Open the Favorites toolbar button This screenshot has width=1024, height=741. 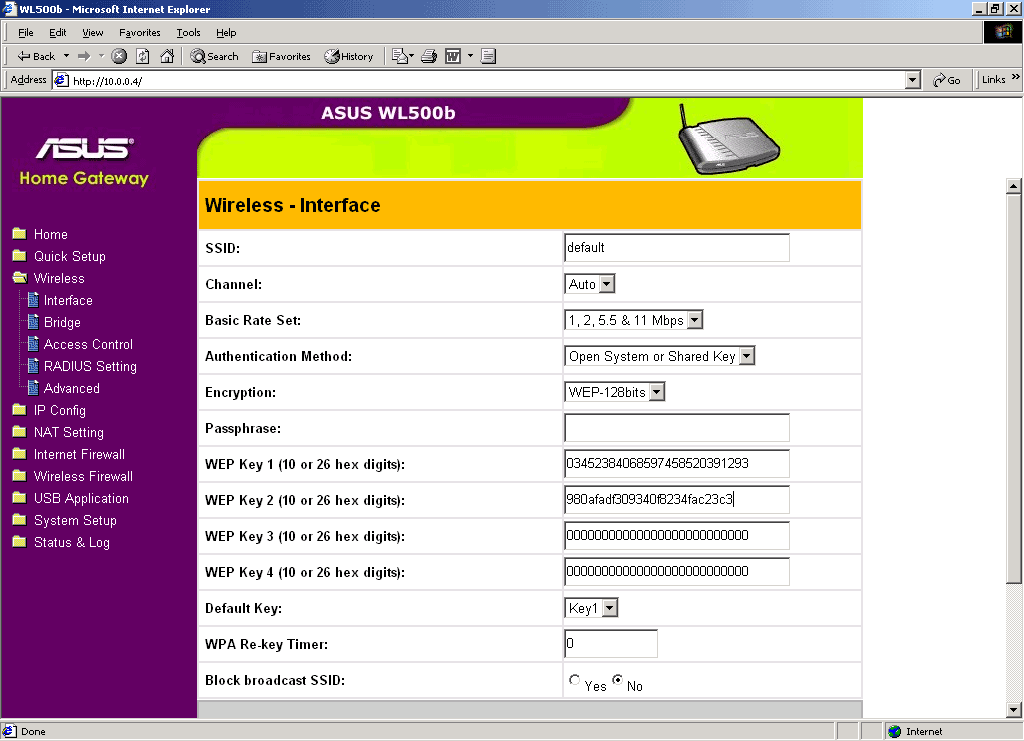[281, 56]
